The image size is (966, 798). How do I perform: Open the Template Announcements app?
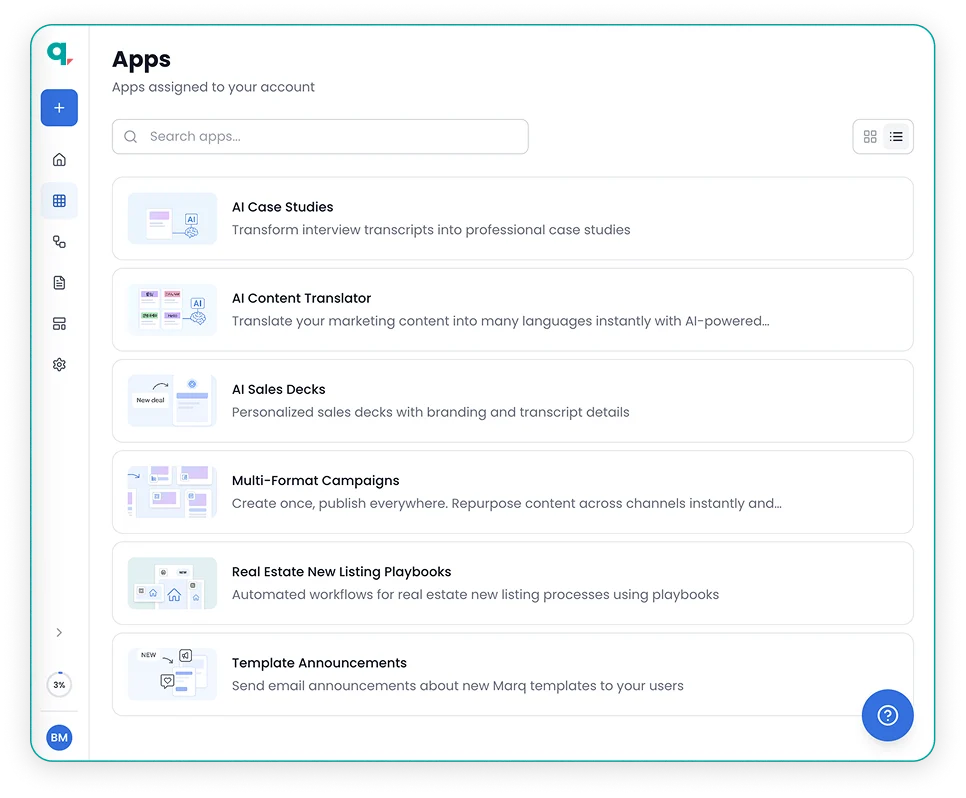[x=512, y=674]
